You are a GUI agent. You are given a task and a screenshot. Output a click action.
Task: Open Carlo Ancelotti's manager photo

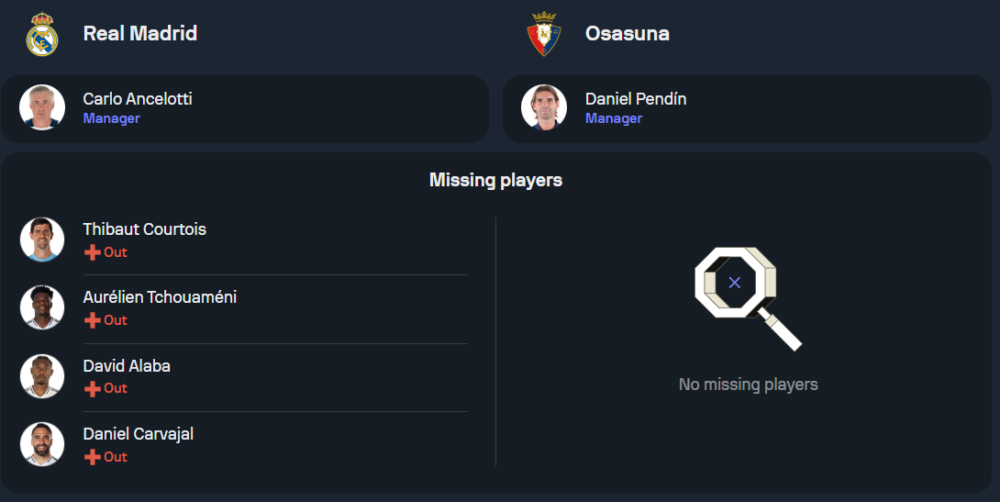tap(42, 107)
